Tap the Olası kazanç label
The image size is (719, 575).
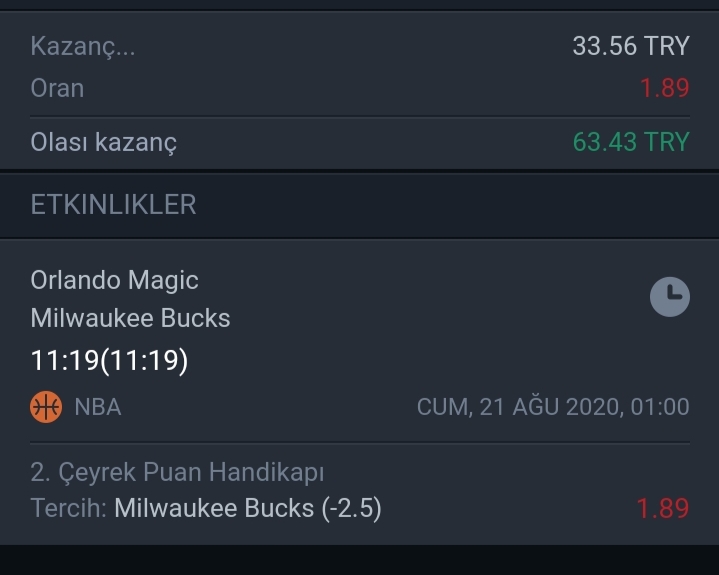coord(103,142)
